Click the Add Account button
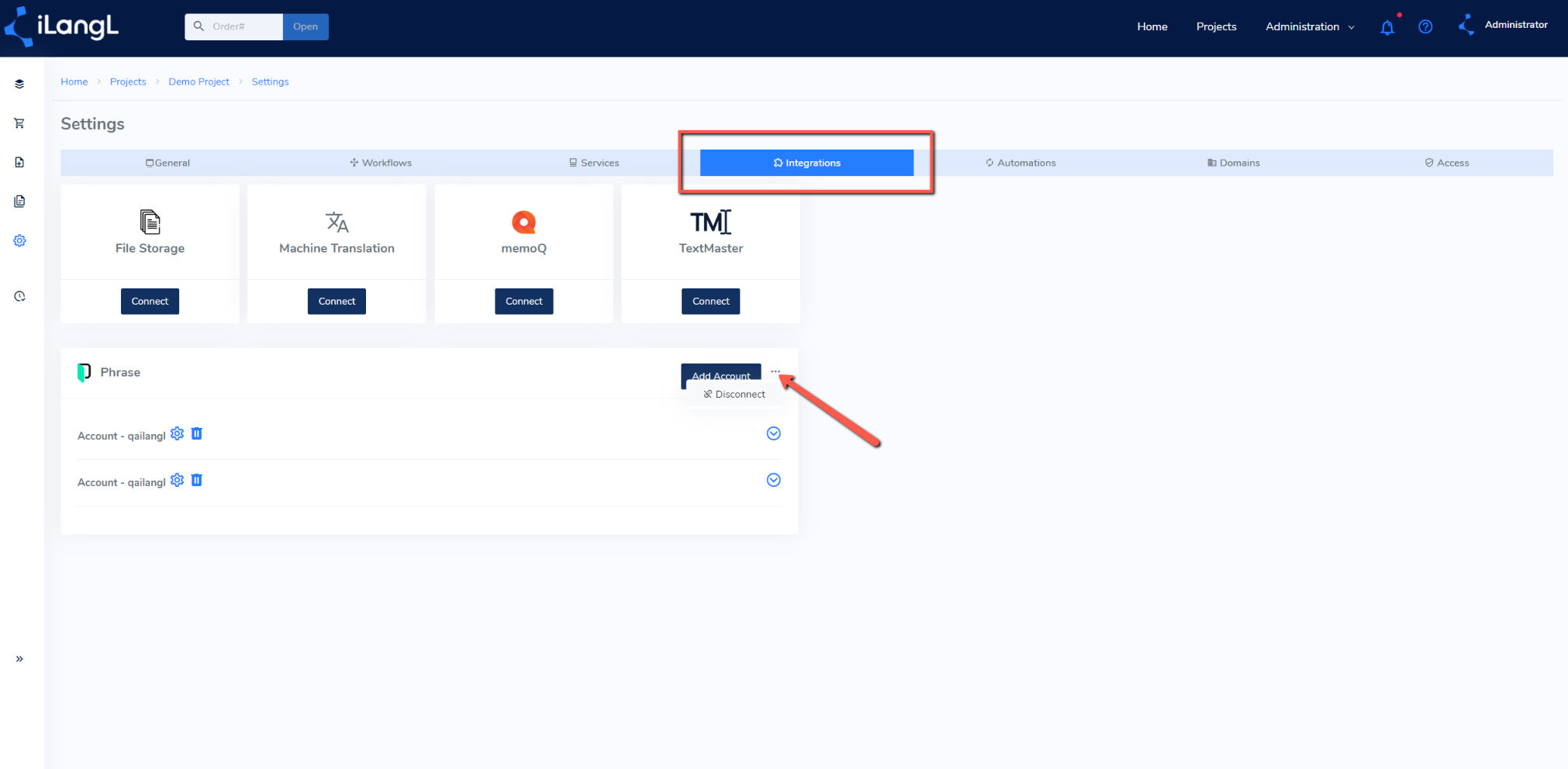 721,375
